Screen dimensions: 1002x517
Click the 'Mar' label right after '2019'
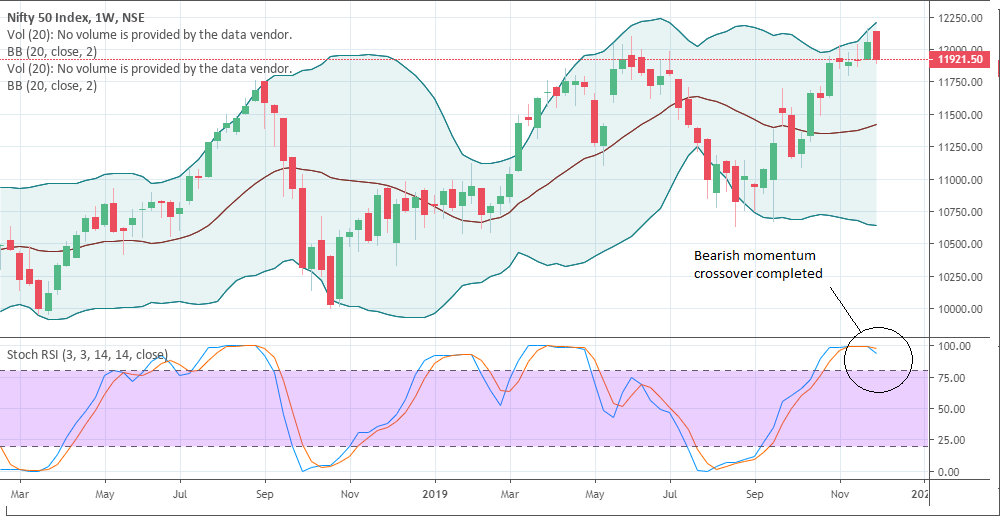pos(510,494)
